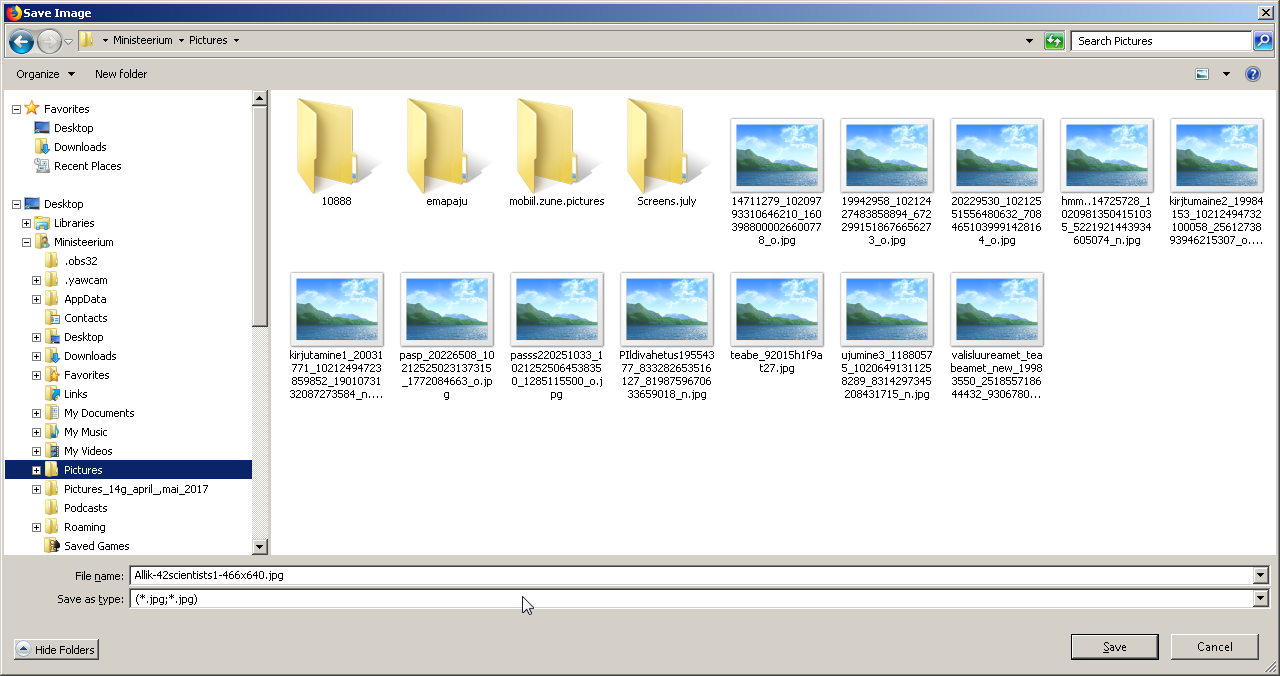1280x676 pixels.
Task: Select pasp_20226508 image thumbnail
Action: click(x=447, y=309)
